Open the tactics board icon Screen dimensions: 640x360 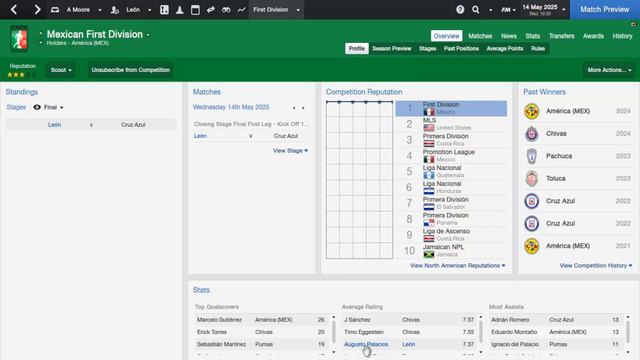[164, 10]
